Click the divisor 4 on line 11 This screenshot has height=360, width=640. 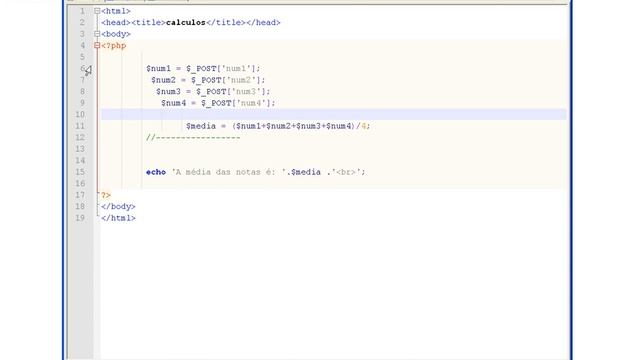tap(364, 126)
